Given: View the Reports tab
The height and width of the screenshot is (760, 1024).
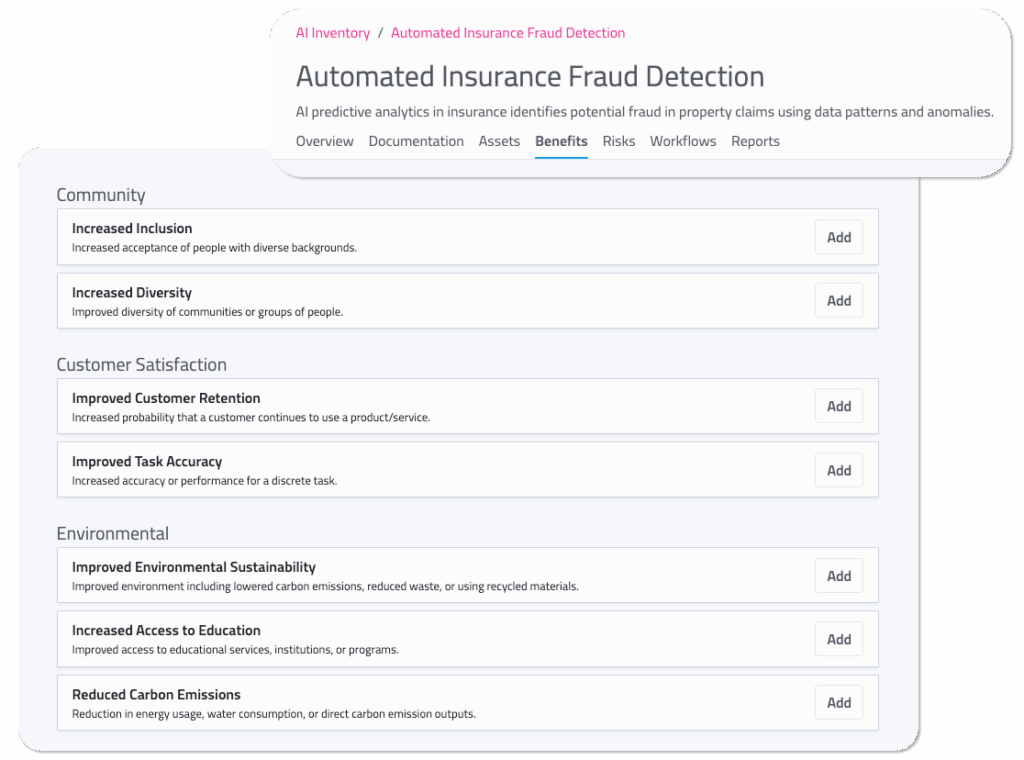Looking at the screenshot, I should tap(755, 141).
